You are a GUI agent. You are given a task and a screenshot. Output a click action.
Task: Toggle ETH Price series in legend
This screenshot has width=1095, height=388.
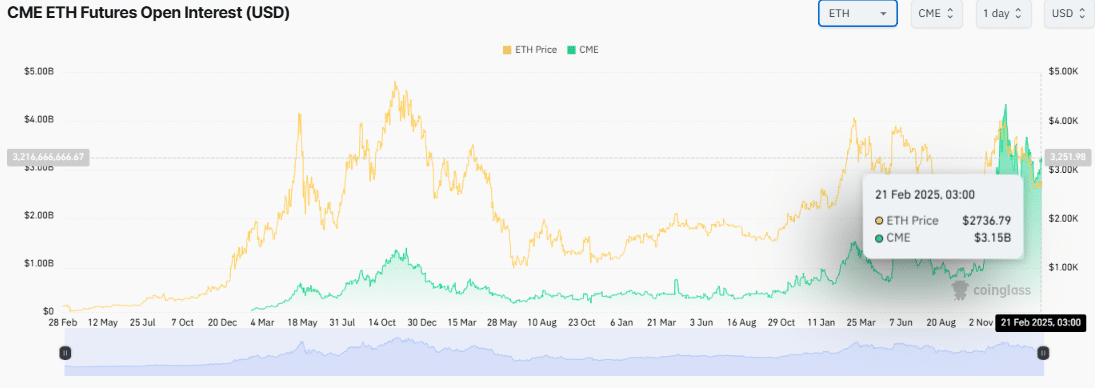point(529,50)
